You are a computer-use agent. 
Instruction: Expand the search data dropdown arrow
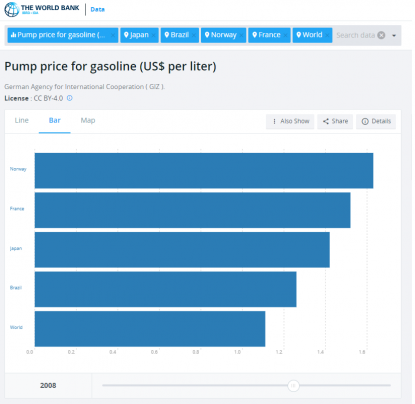(394, 35)
